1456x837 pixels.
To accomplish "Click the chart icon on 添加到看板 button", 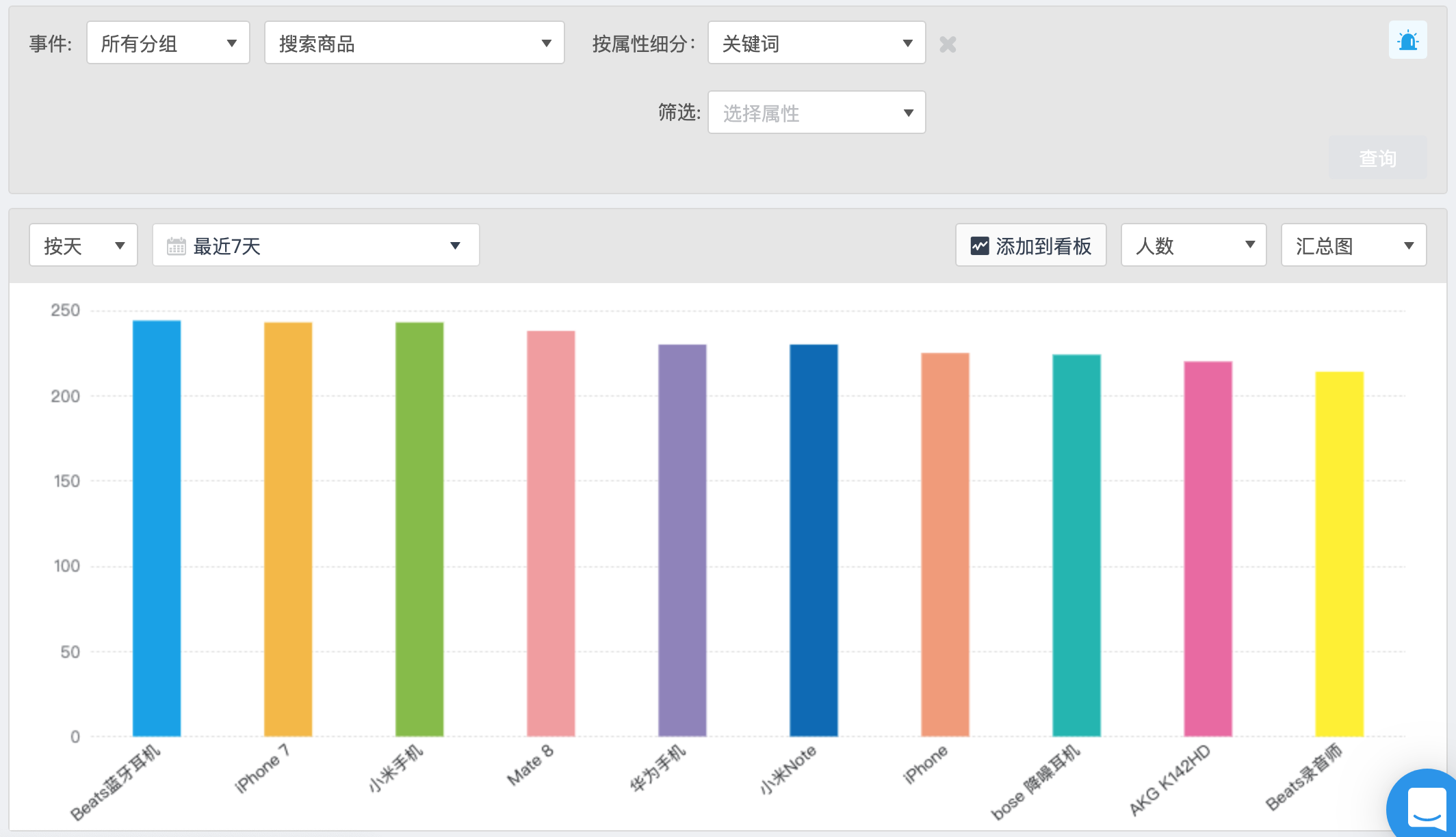I will click(x=980, y=245).
